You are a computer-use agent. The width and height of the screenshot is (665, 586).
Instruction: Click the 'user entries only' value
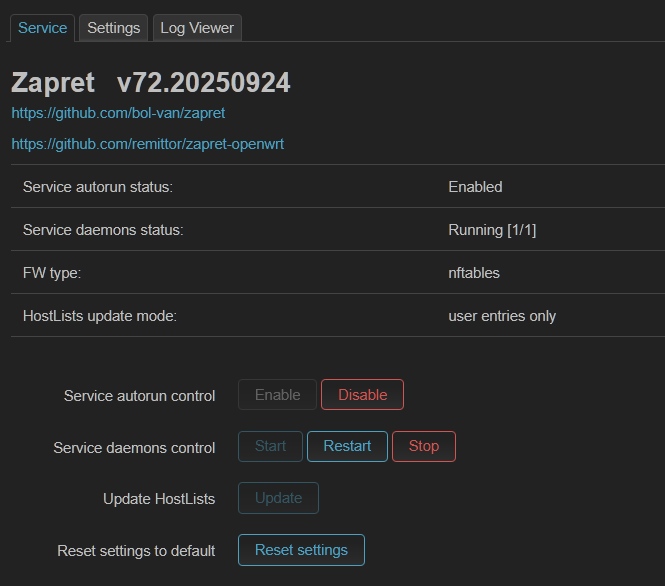(x=502, y=316)
